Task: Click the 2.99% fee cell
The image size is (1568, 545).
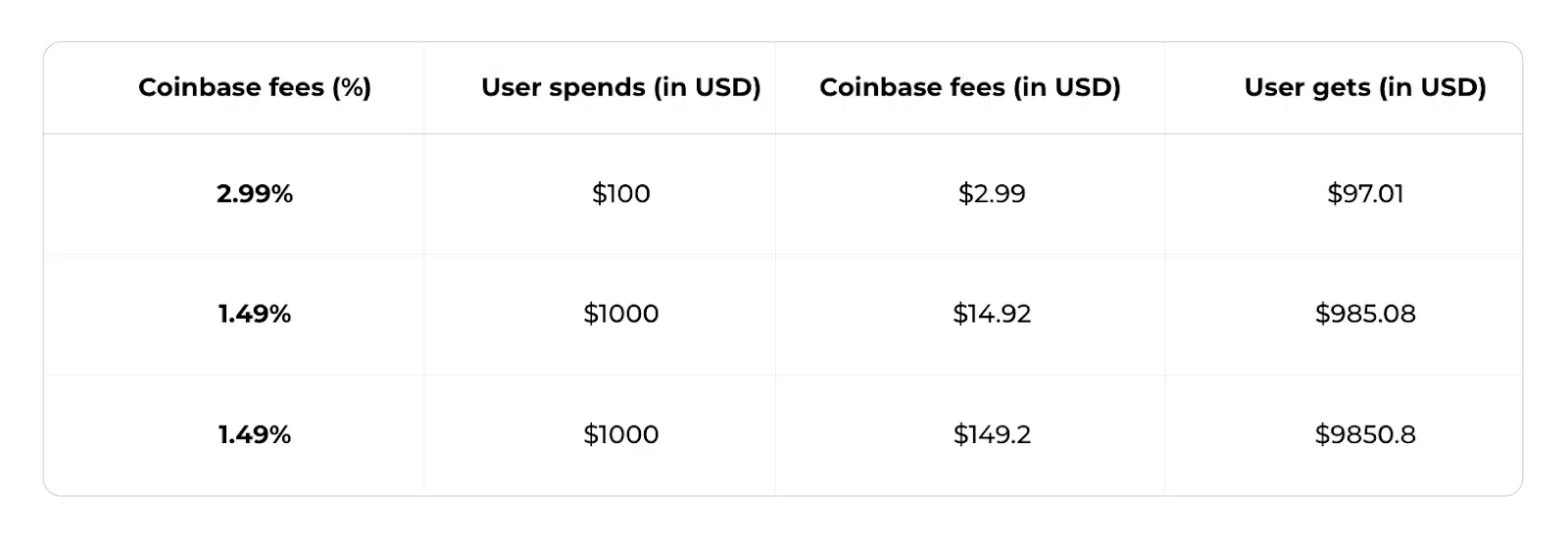Action: pos(255,194)
